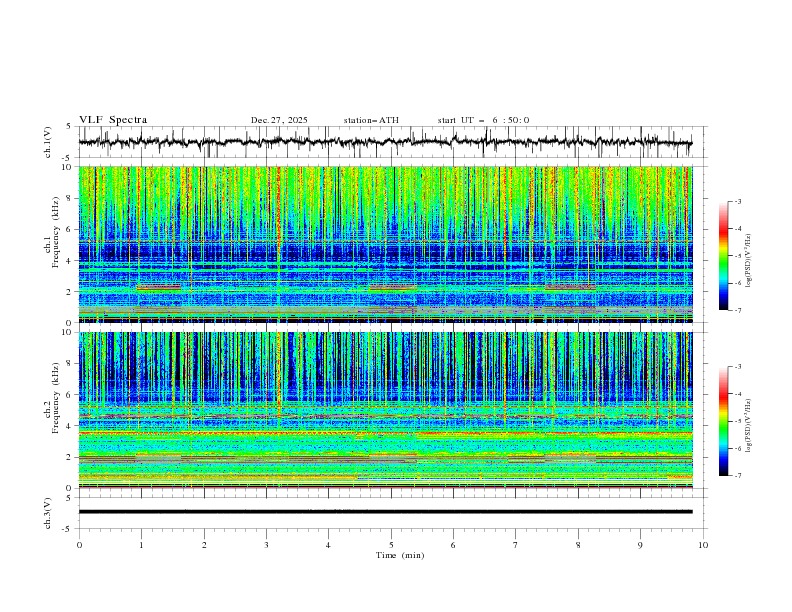Click the lower colorbar "-4" tick label
Screen dimensions: 792x612
tap(737, 394)
